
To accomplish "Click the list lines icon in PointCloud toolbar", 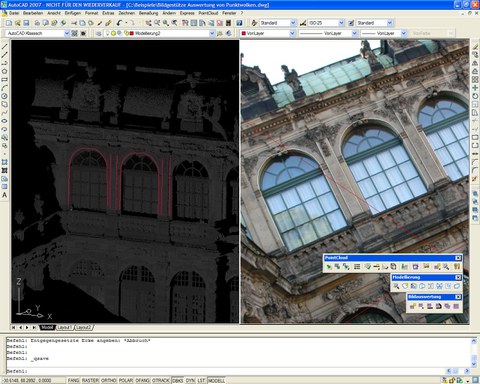I will 357,267.
